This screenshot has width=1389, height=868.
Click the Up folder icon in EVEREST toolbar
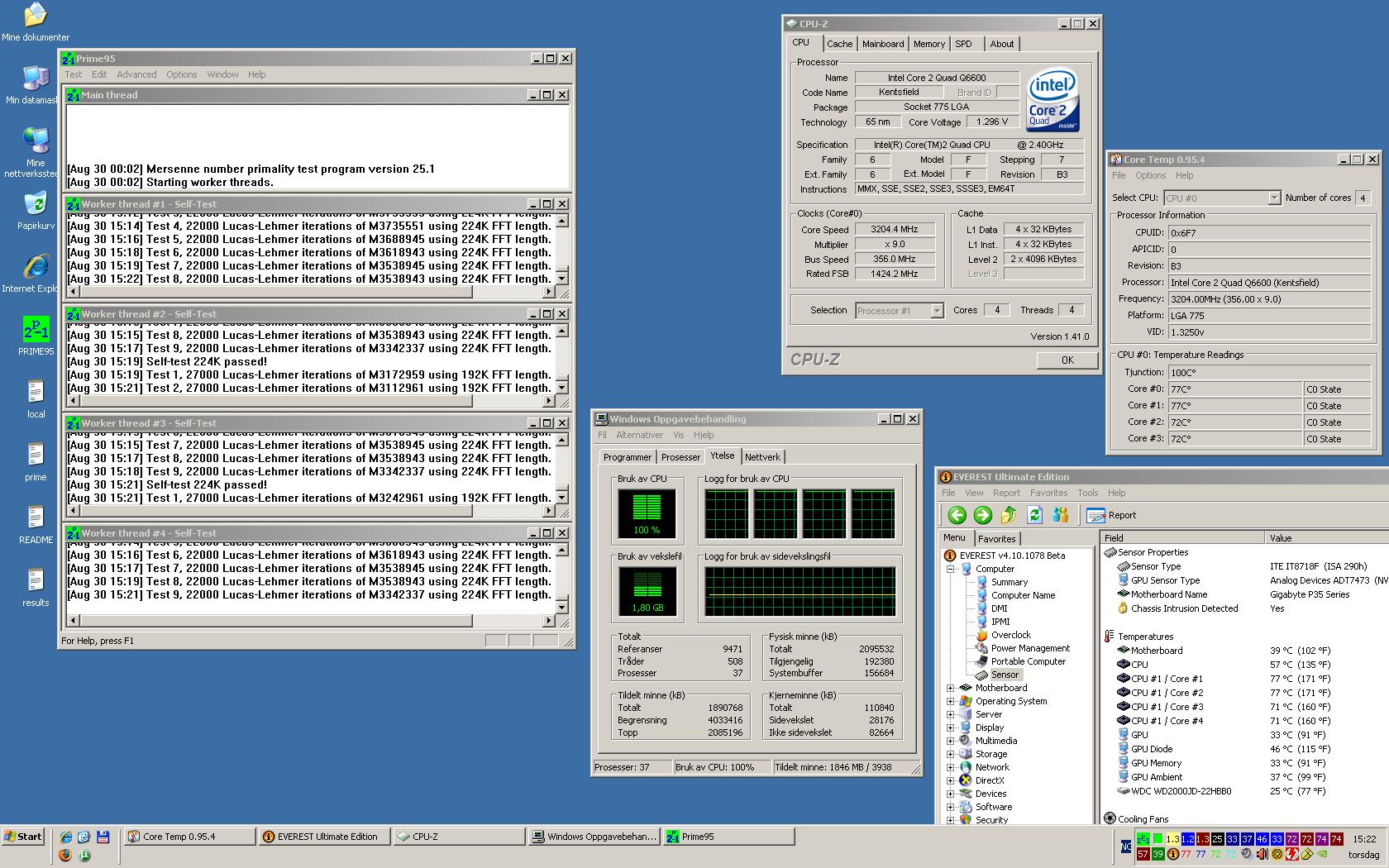coord(1008,515)
